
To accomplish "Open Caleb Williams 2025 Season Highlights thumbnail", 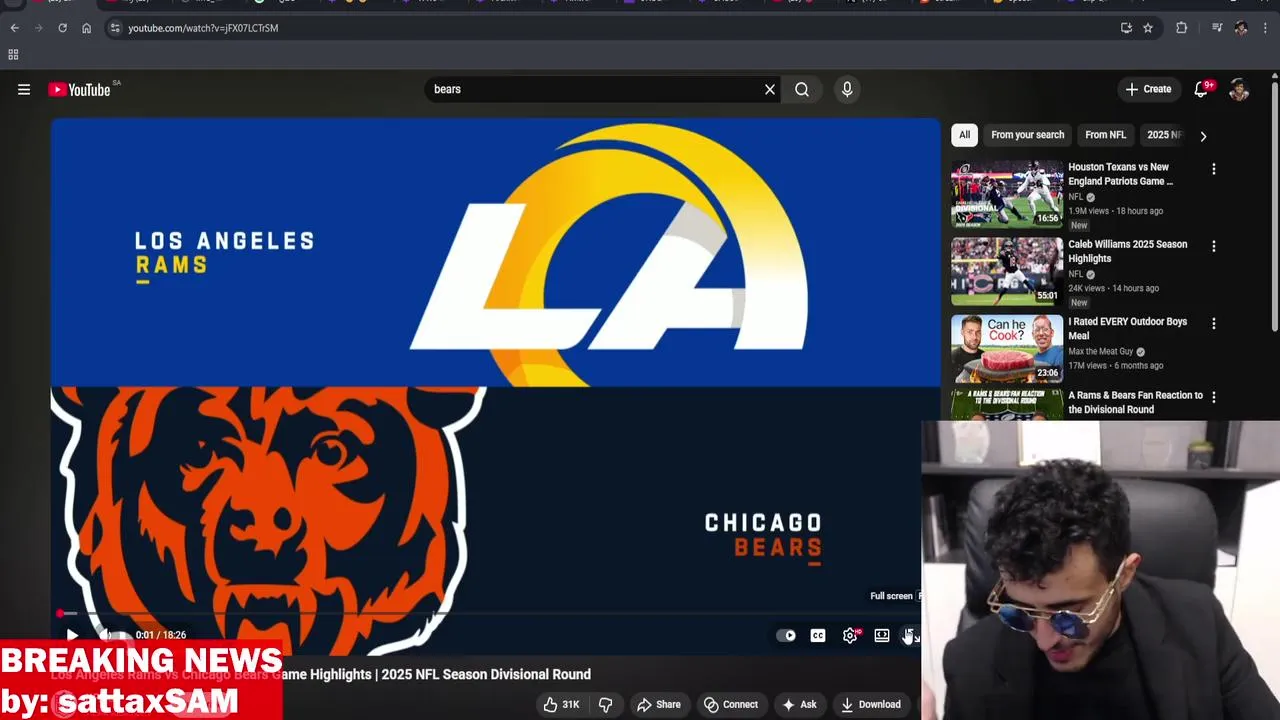I will [1007, 271].
